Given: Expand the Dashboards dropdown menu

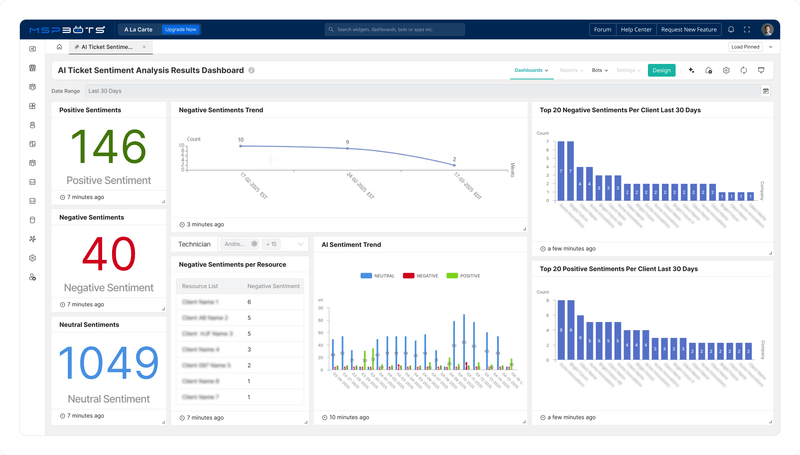Looking at the screenshot, I should tap(531, 70).
